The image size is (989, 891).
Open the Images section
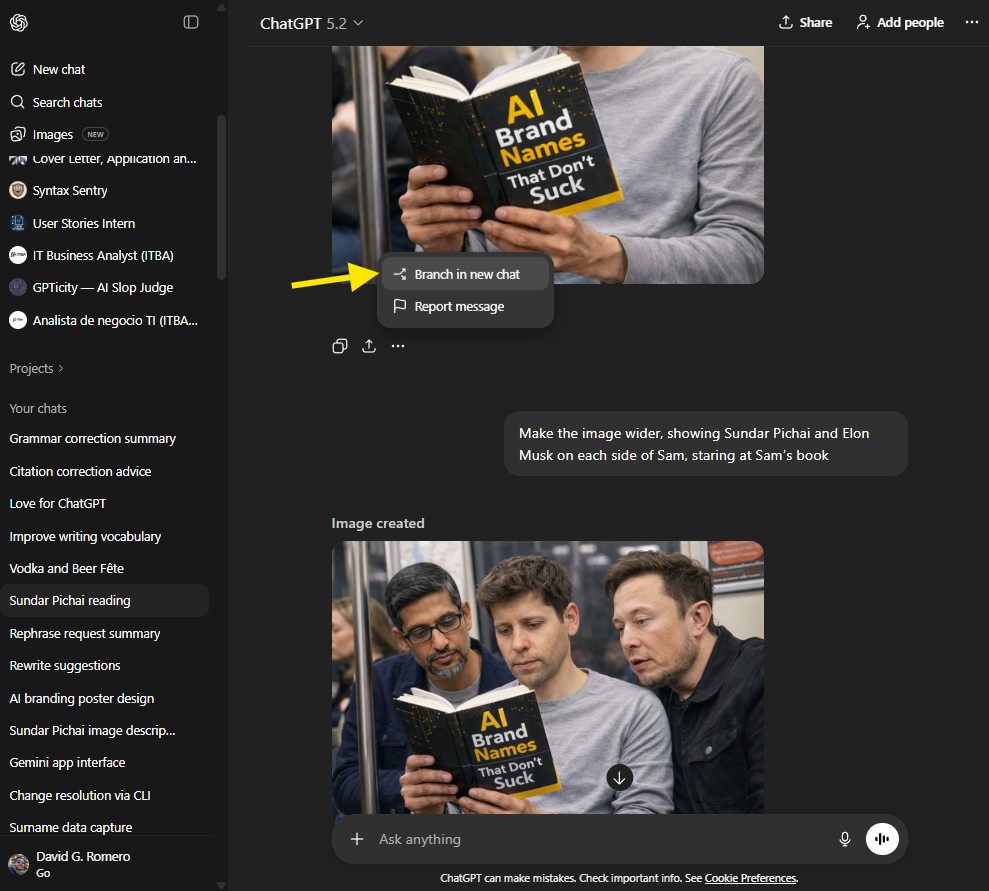50,133
